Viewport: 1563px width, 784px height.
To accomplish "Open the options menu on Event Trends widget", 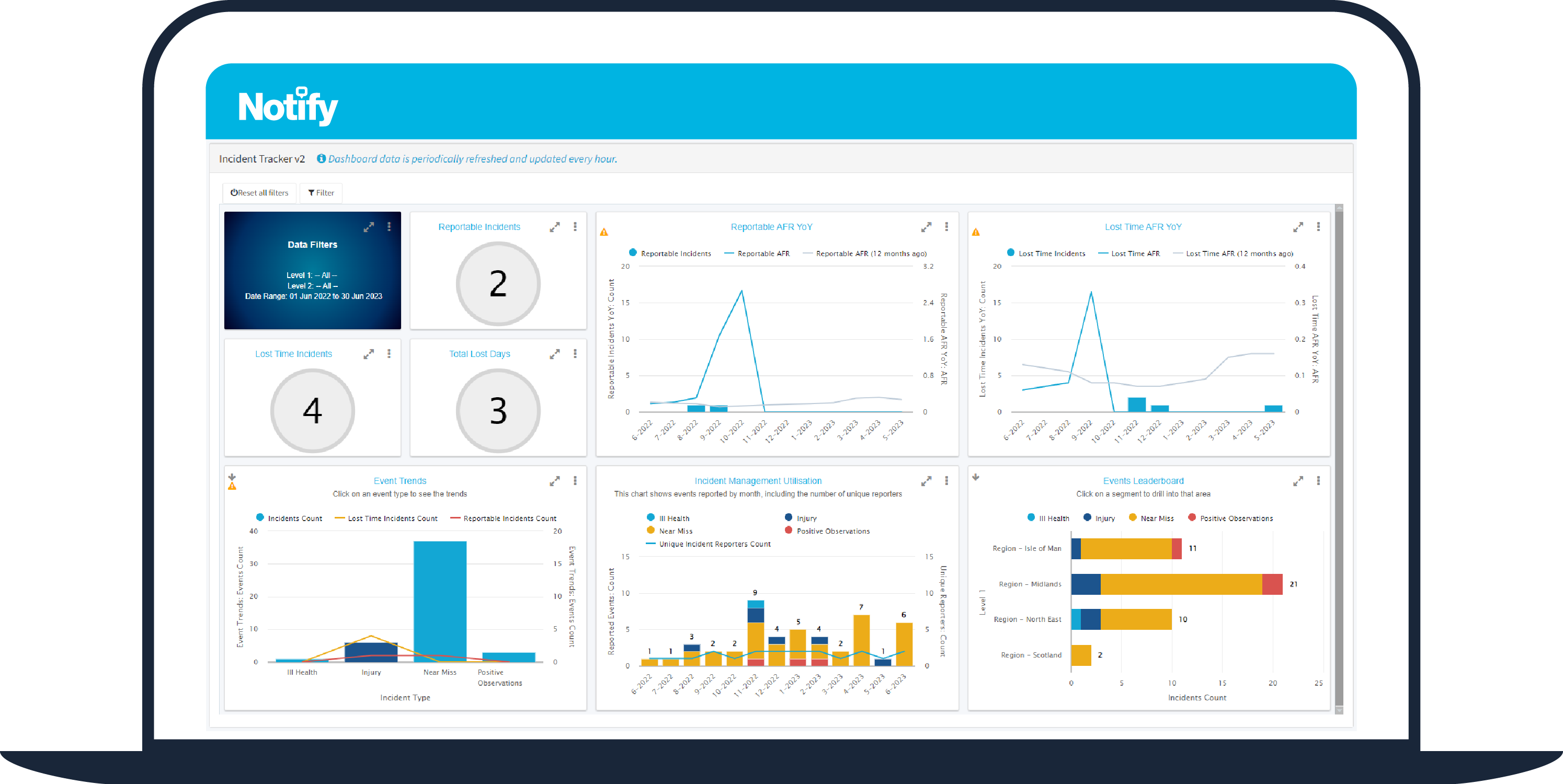I will [x=575, y=481].
